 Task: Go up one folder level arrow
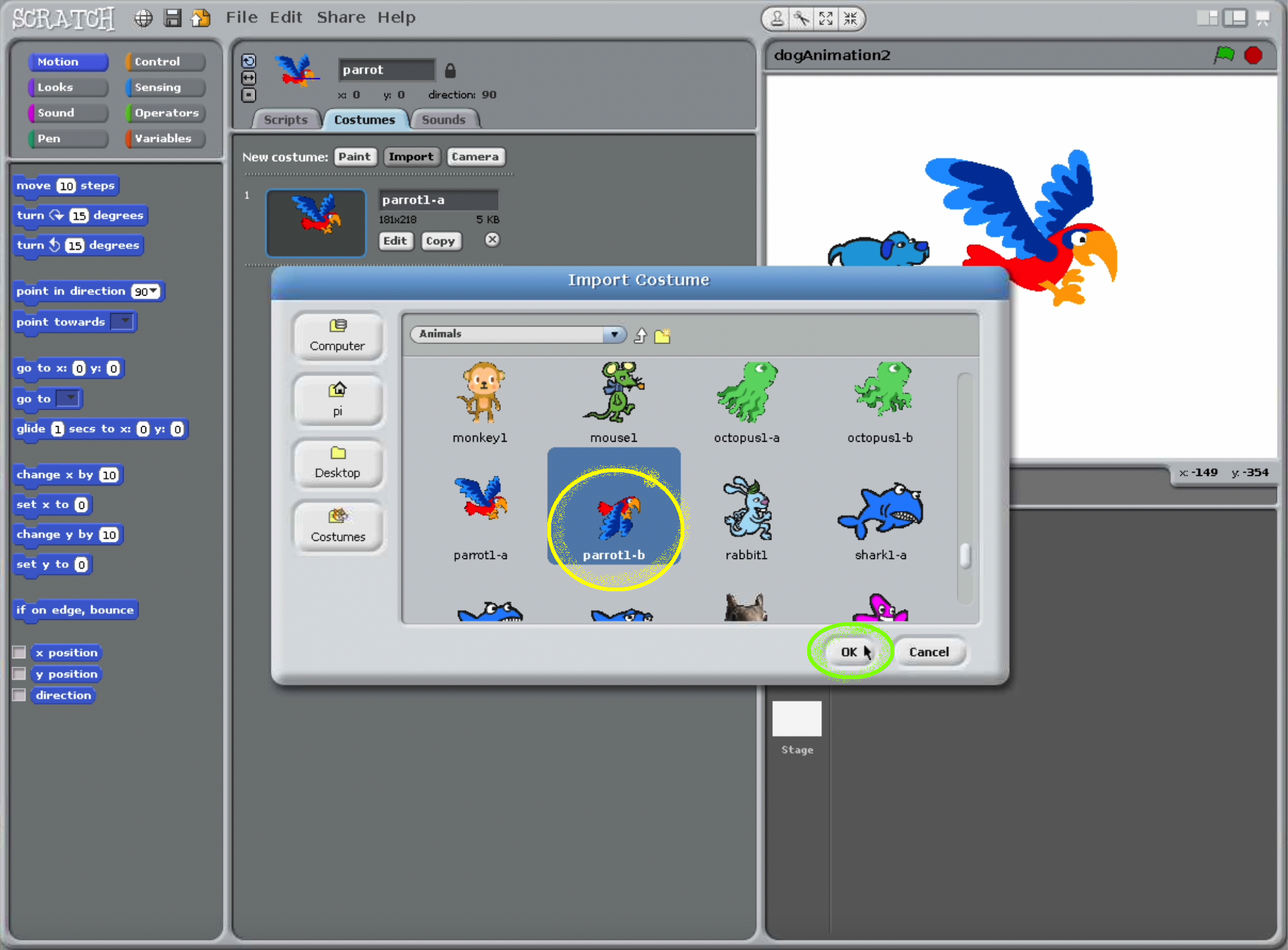click(x=641, y=335)
